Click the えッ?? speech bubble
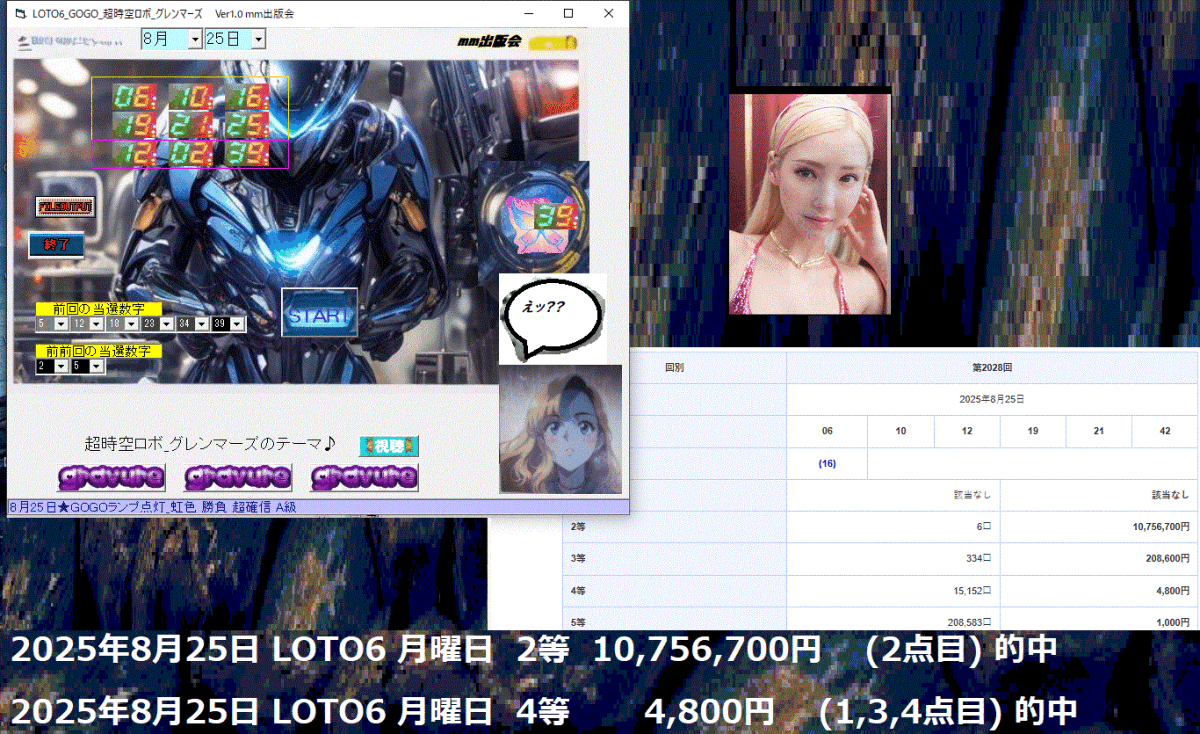 (x=553, y=318)
